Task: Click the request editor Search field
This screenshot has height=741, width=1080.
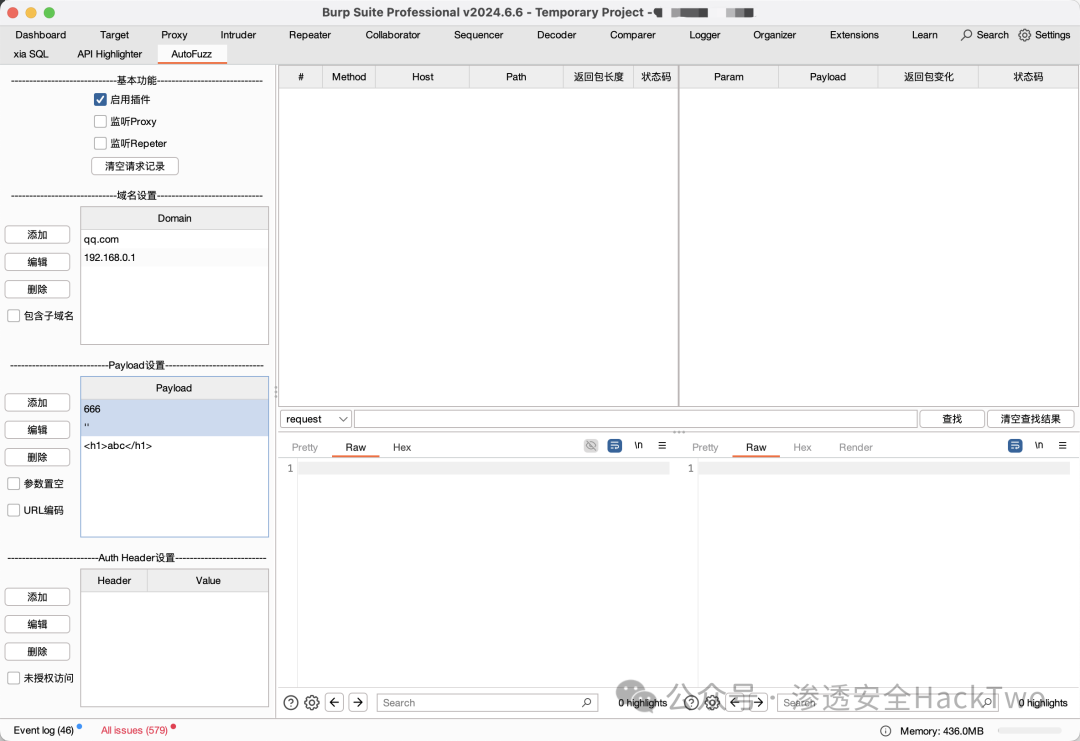Action: [486, 702]
